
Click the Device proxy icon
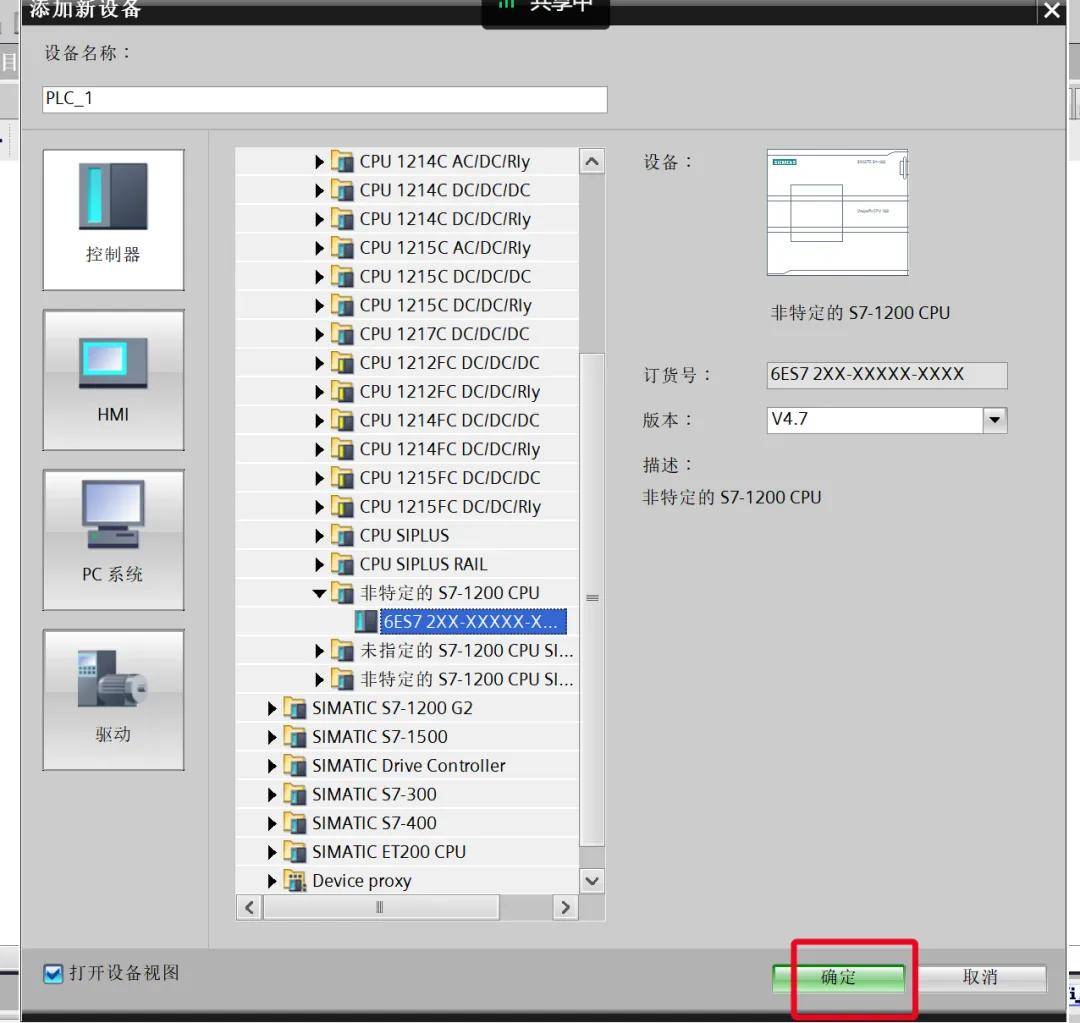[295, 880]
